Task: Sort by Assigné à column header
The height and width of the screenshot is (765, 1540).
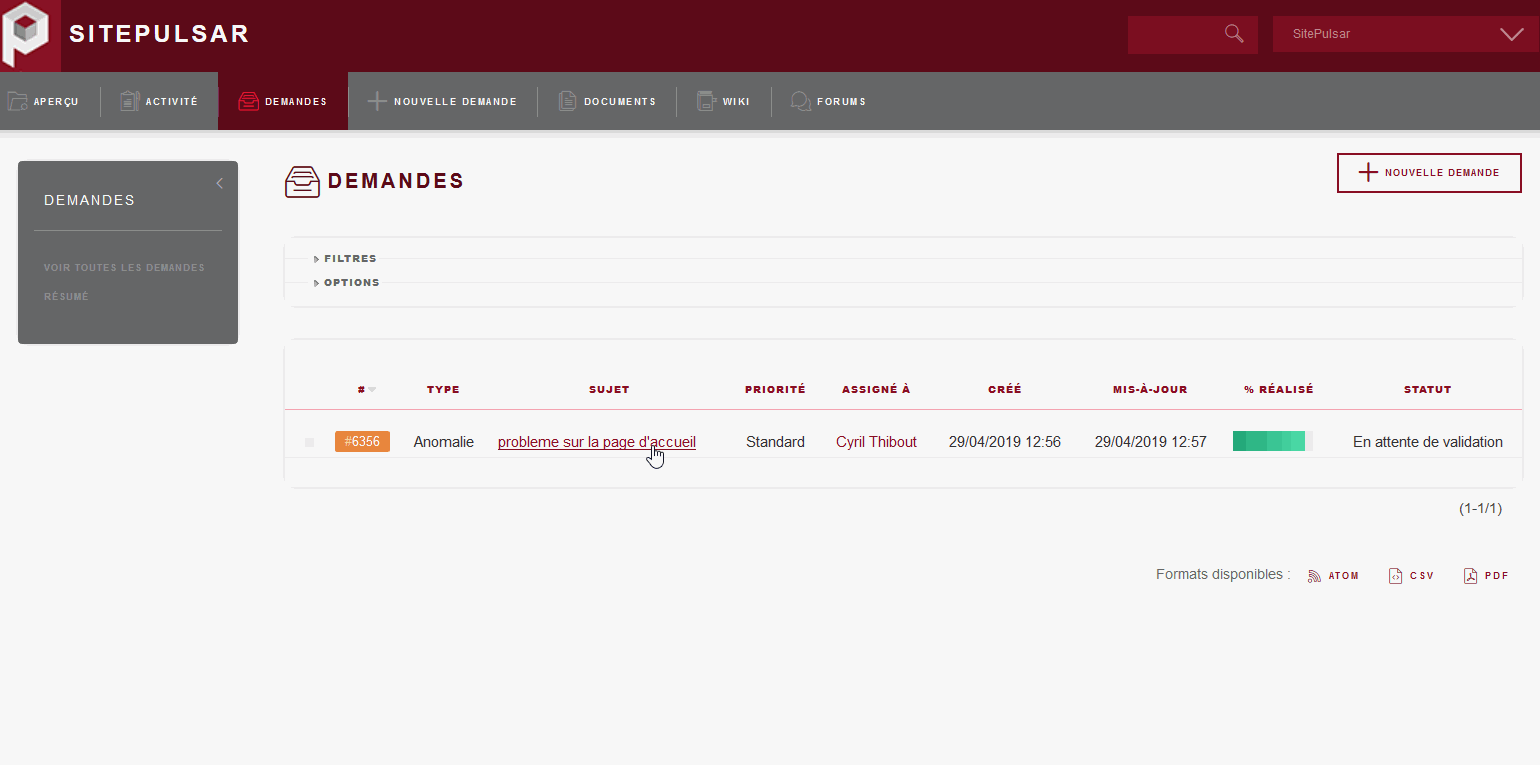Action: pos(876,390)
